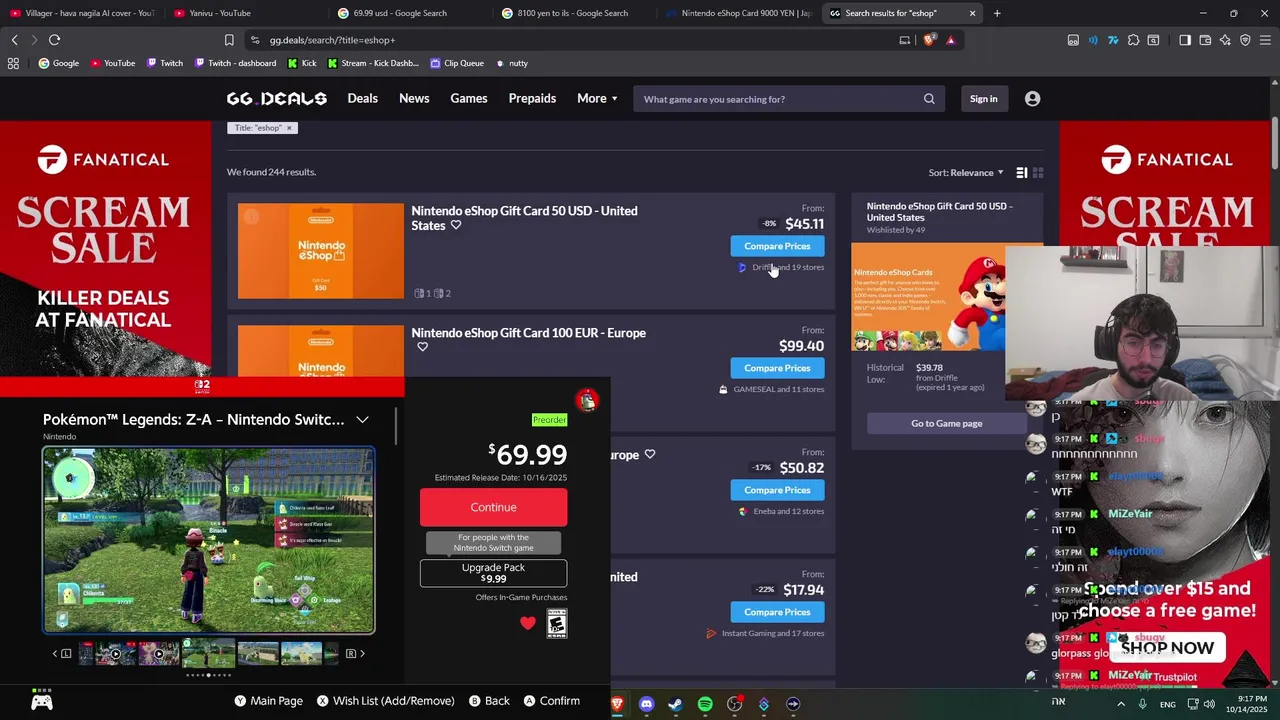
Task: Click the controller icon in eShop footer
Action: click(x=41, y=701)
